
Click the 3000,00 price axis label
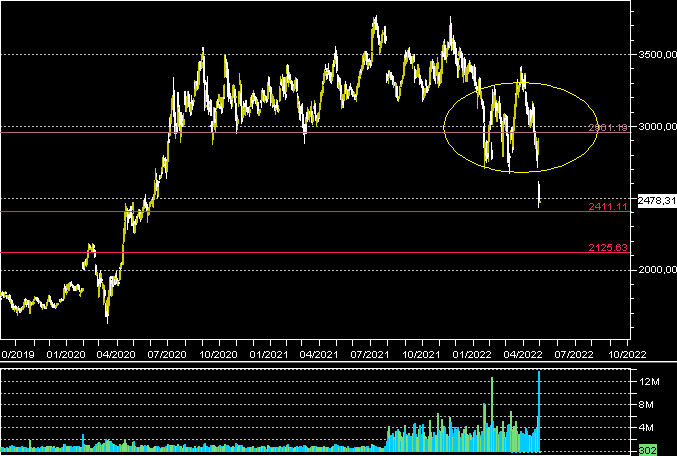(657, 127)
